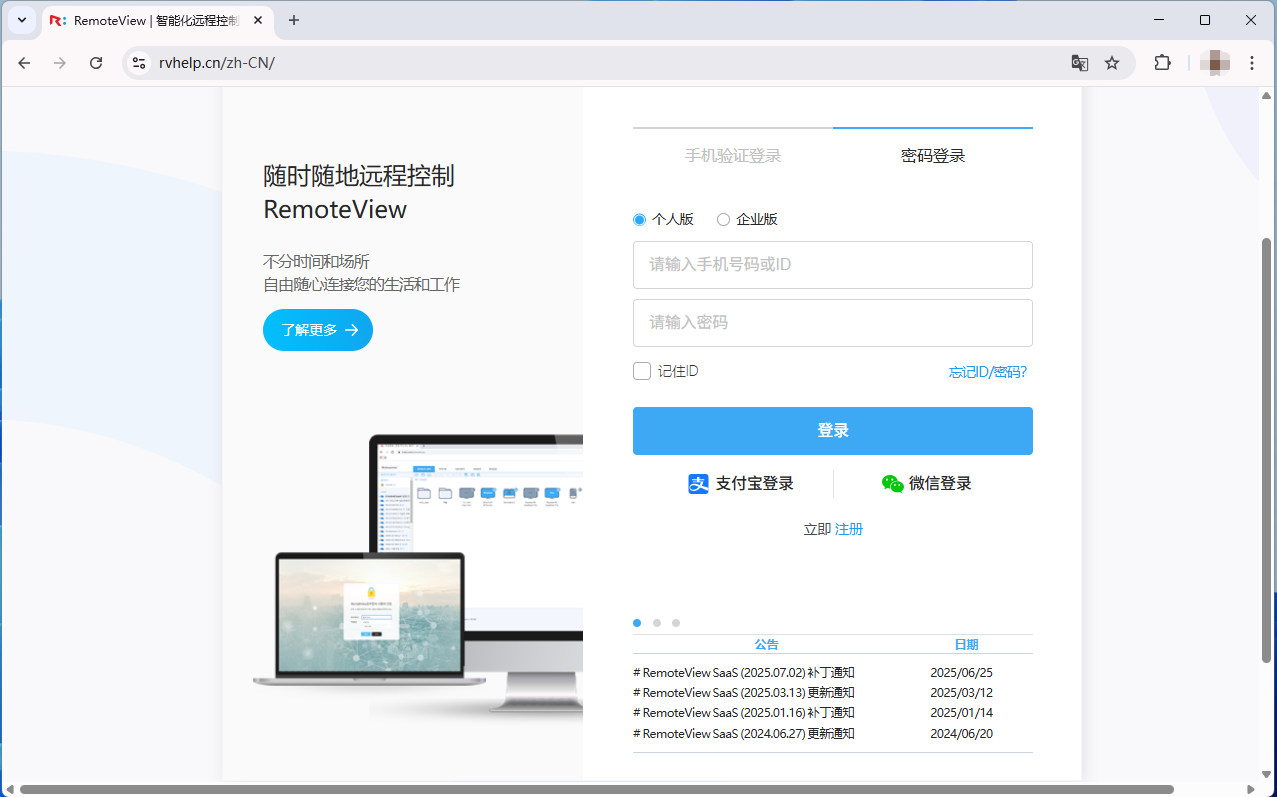Open the Chrome profile avatar
1277x797 pixels.
1215,63
